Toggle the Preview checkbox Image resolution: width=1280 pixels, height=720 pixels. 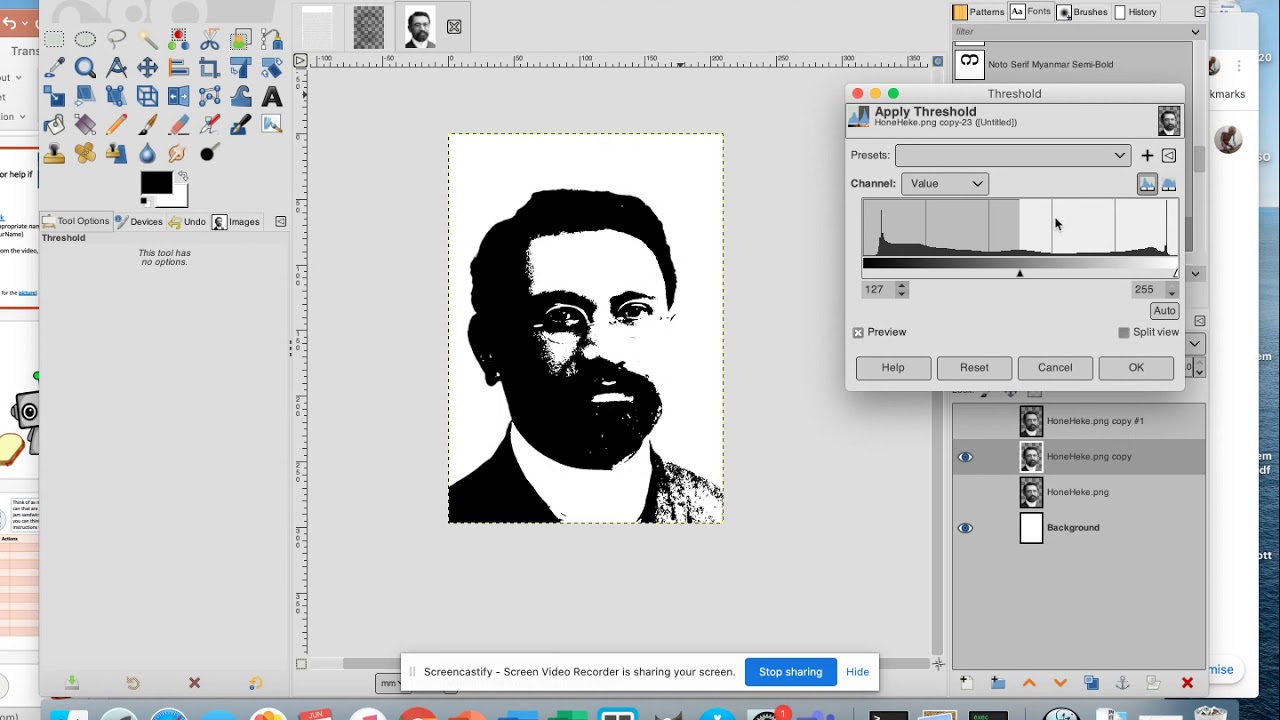click(858, 332)
